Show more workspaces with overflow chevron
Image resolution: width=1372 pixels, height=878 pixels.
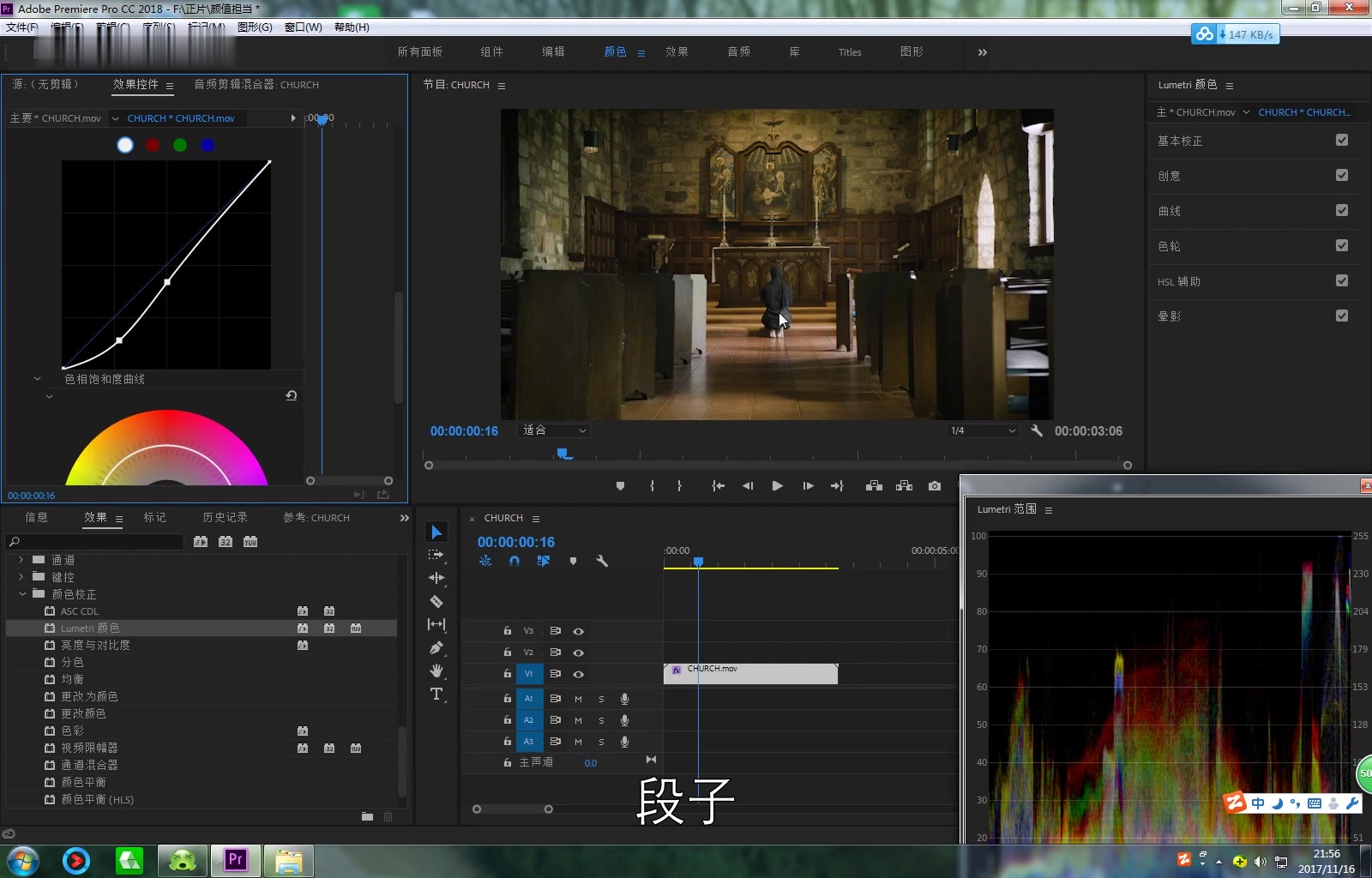983,52
